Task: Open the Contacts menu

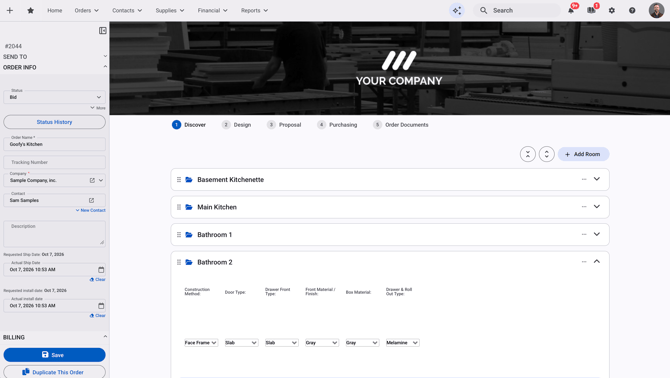Action: click(127, 10)
